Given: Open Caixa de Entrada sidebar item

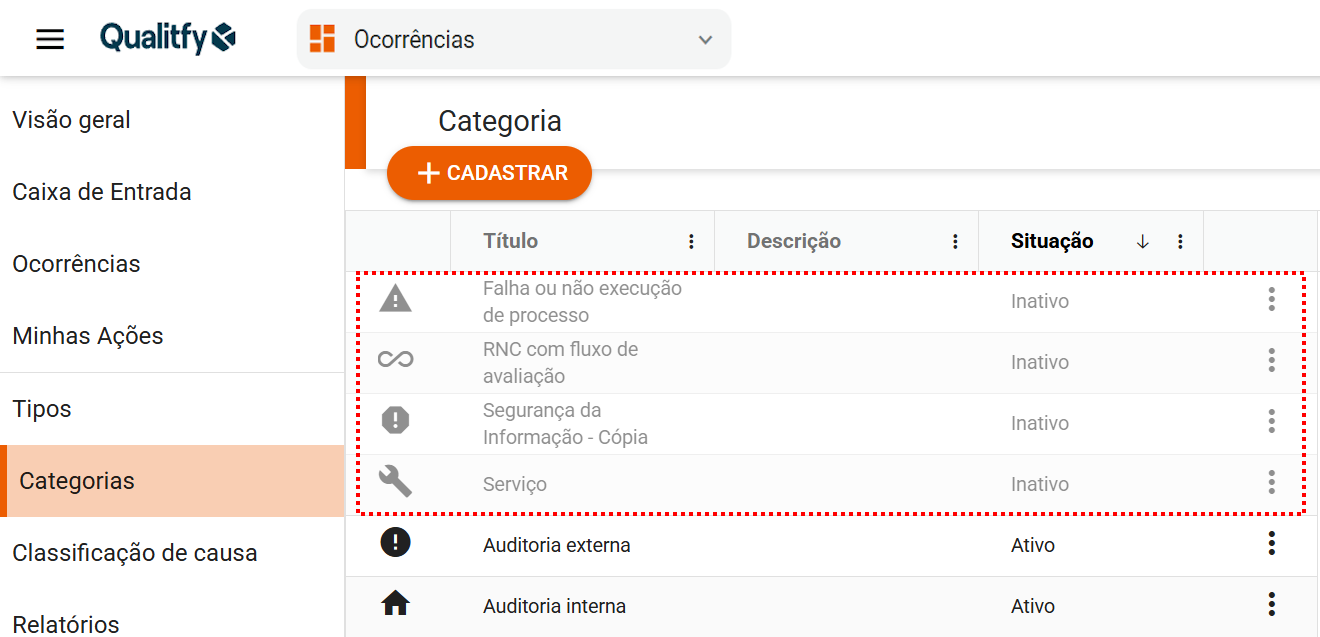Looking at the screenshot, I should tap(102, 192).
